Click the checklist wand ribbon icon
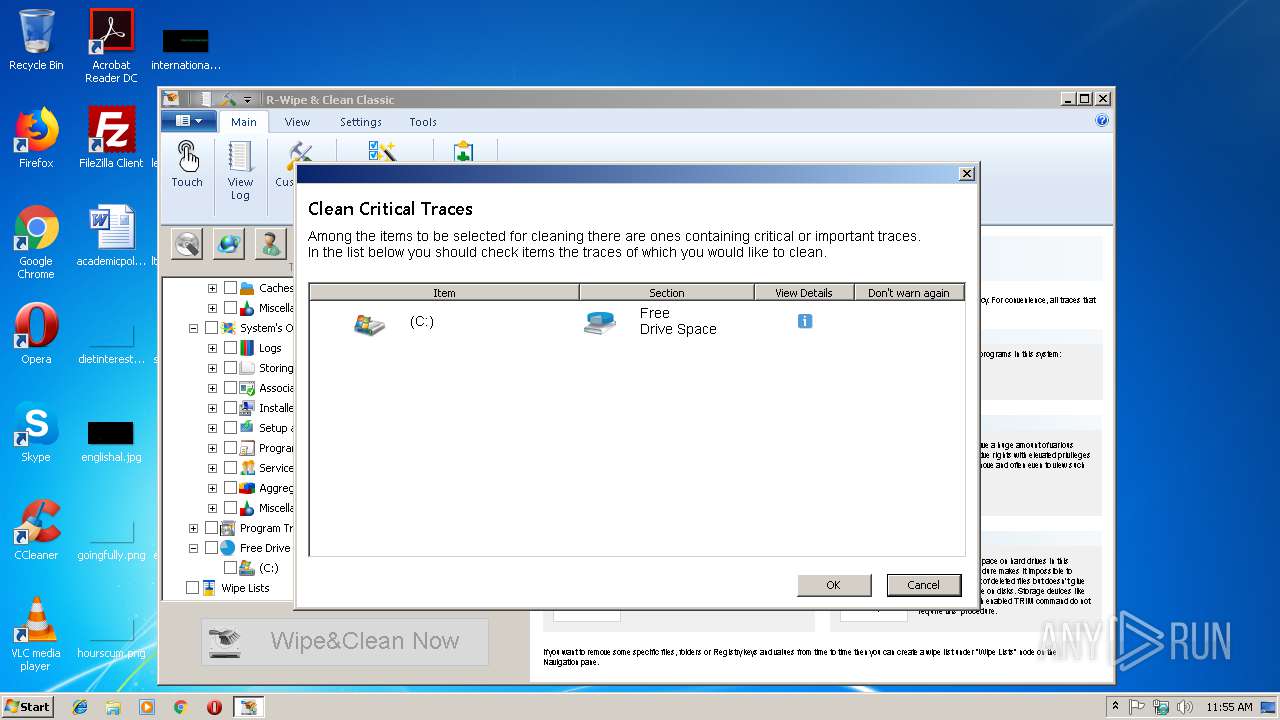 382,152
